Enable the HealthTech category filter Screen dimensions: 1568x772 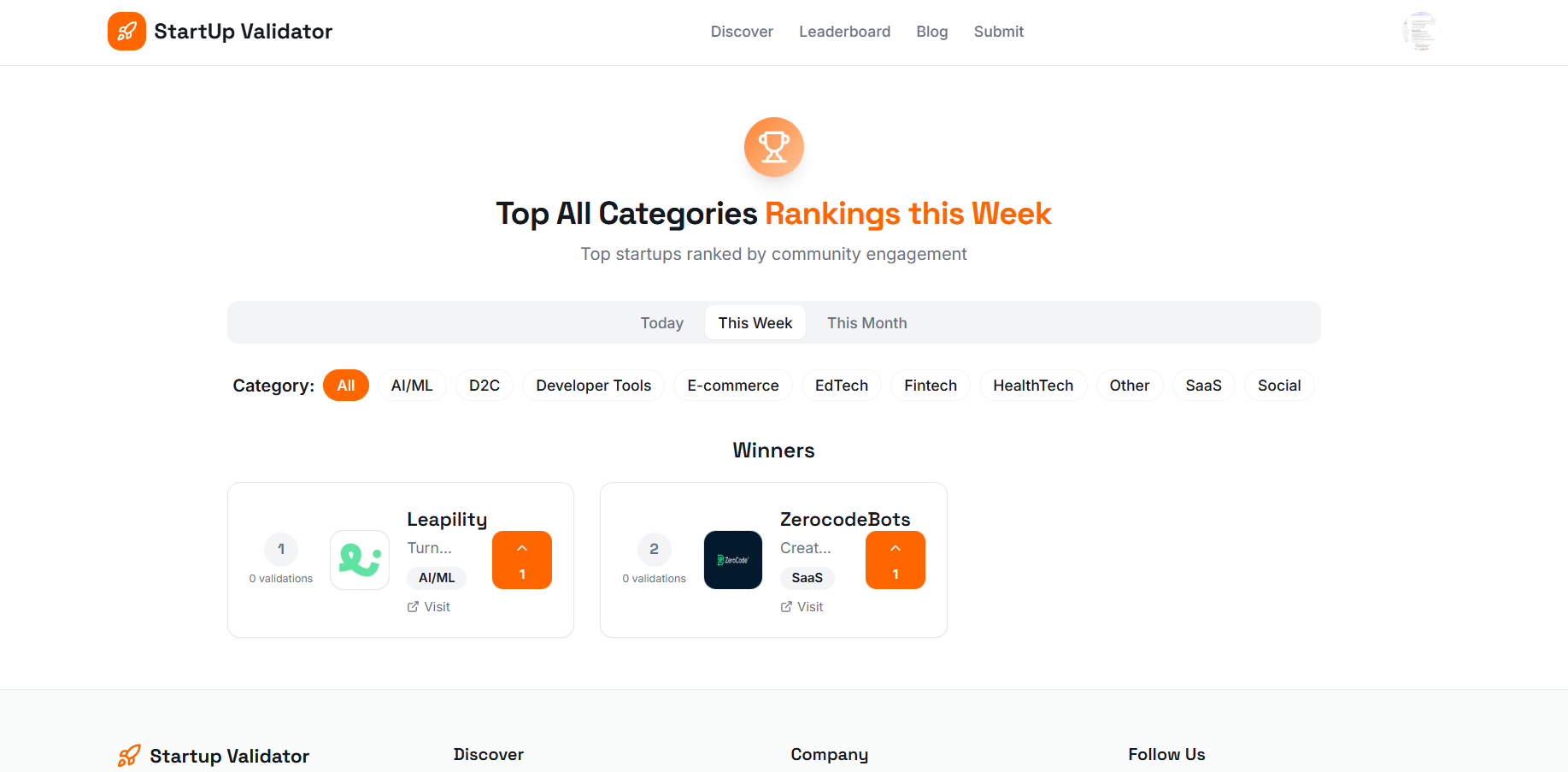point(1033,385)
